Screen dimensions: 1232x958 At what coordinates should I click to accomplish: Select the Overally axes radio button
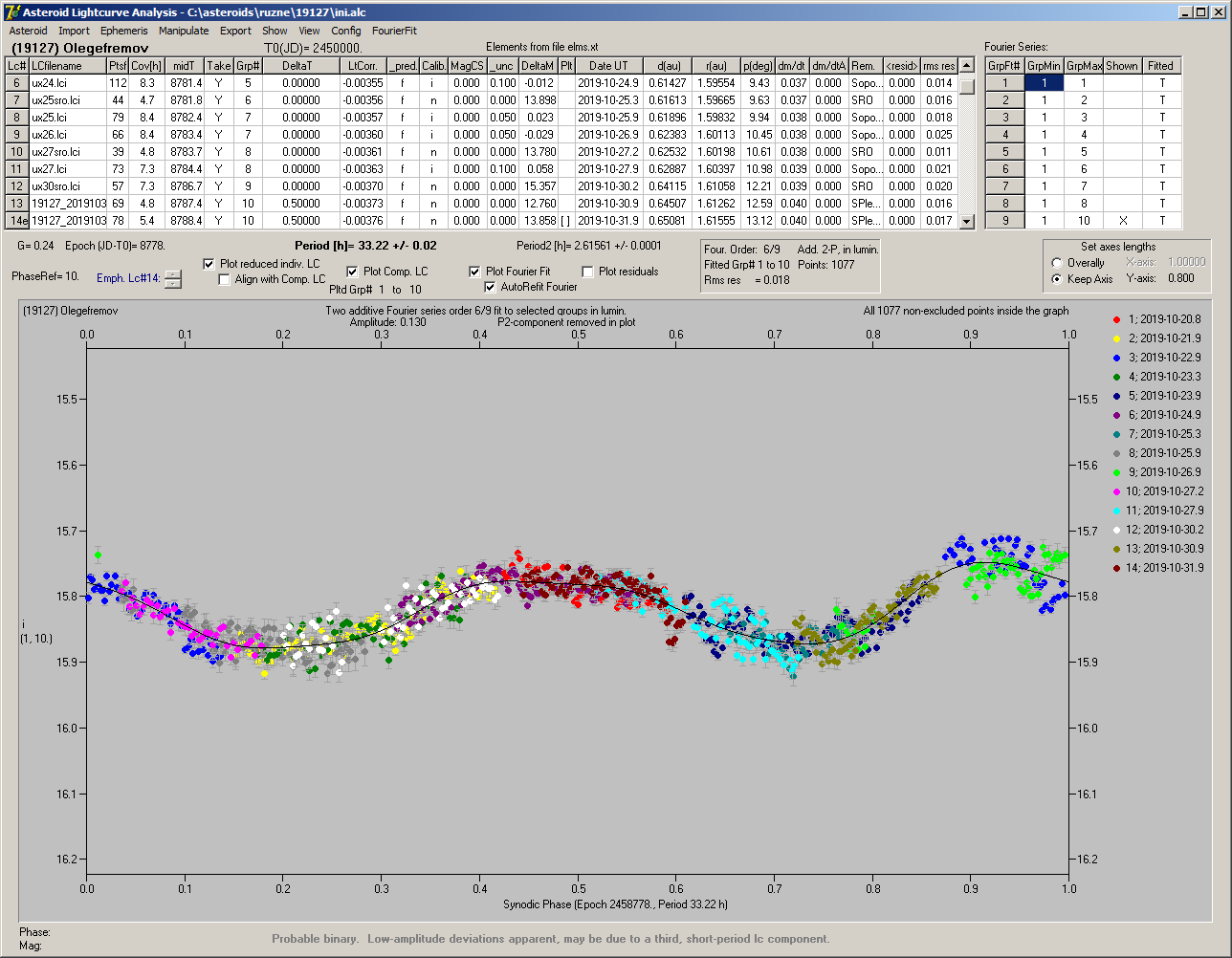[x=1057, y=263]
